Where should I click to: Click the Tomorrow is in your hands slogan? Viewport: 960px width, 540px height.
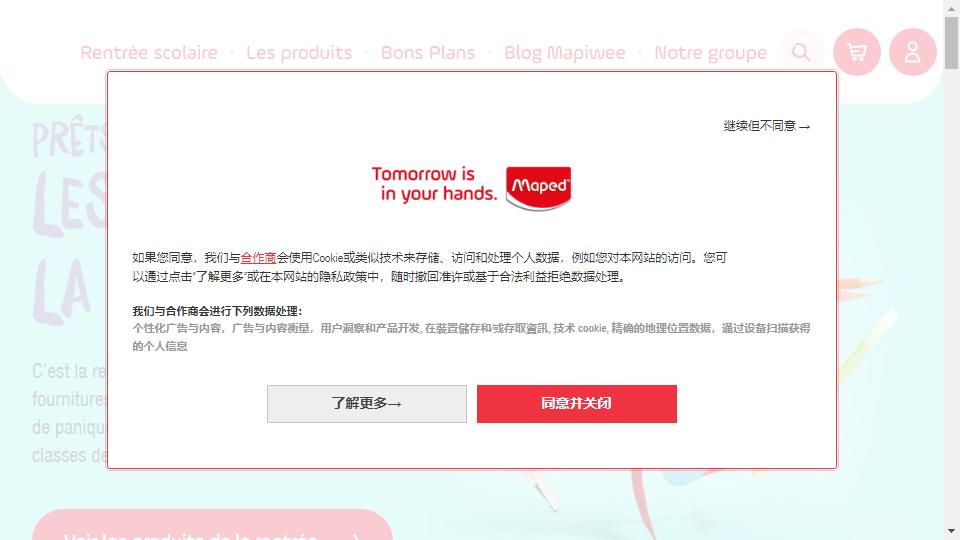434,184
